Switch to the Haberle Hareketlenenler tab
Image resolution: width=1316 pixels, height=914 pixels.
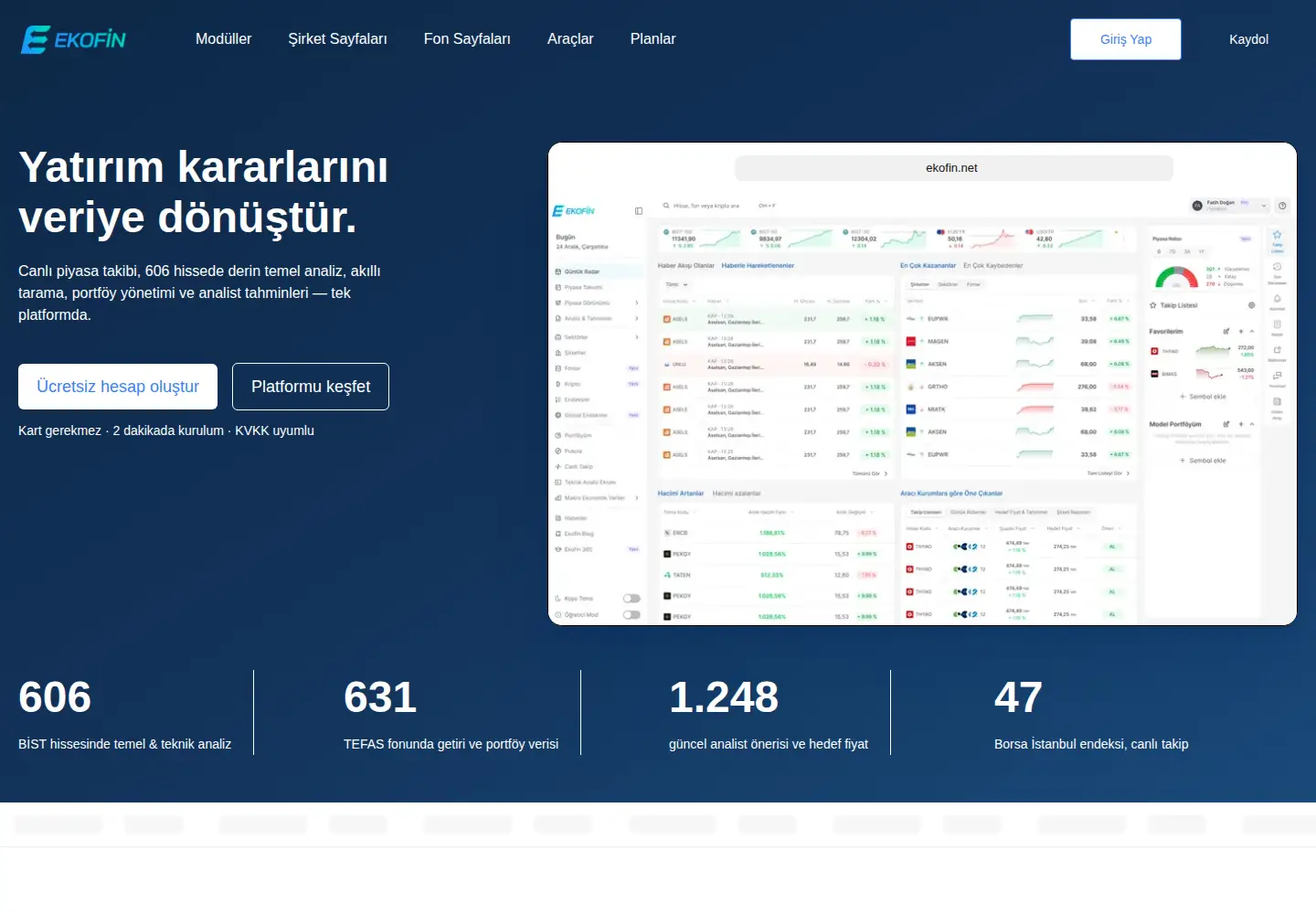(758, 266)
